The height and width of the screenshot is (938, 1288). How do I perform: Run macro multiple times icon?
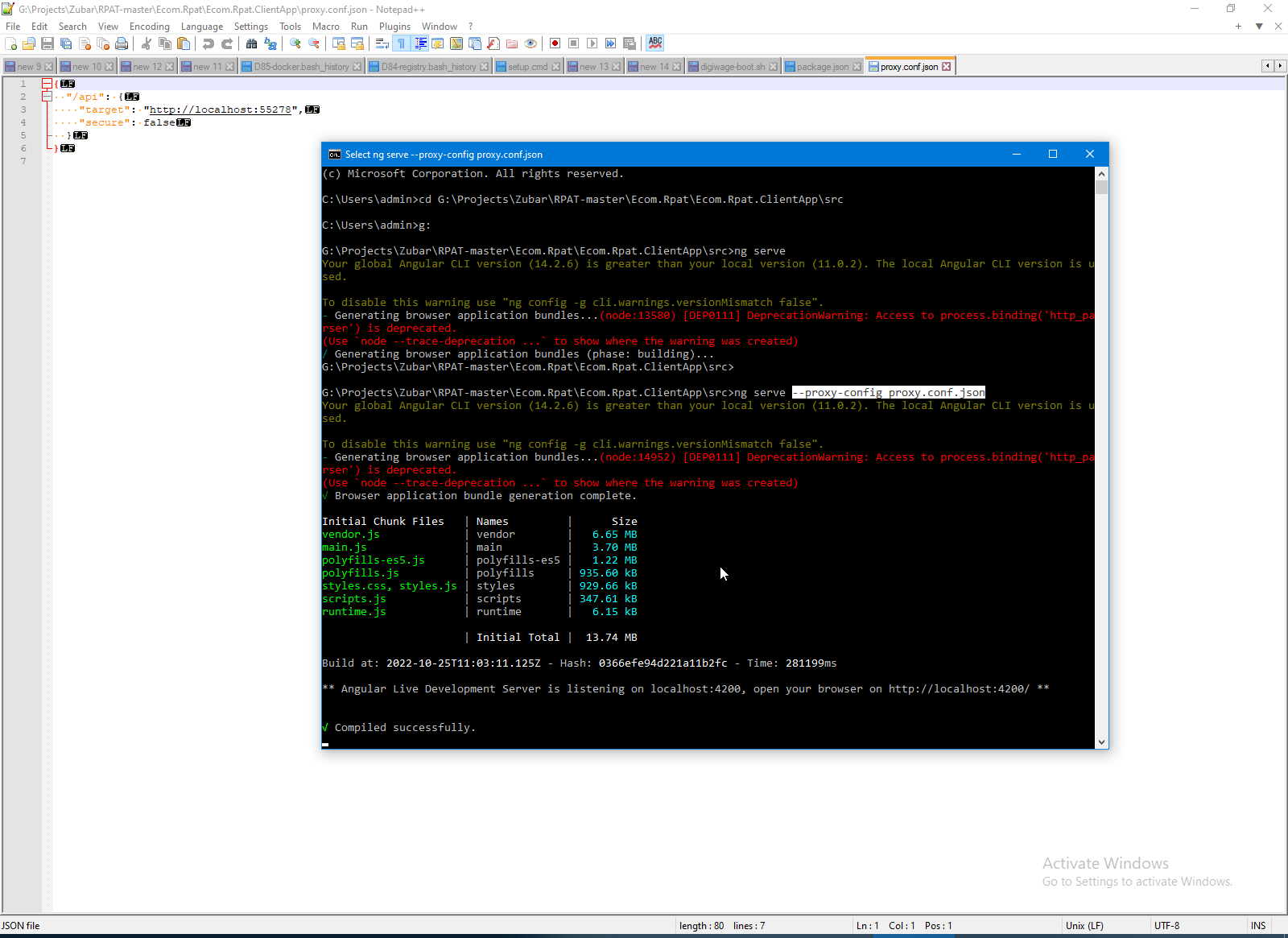pyautogui.click(x=611, y=43)
